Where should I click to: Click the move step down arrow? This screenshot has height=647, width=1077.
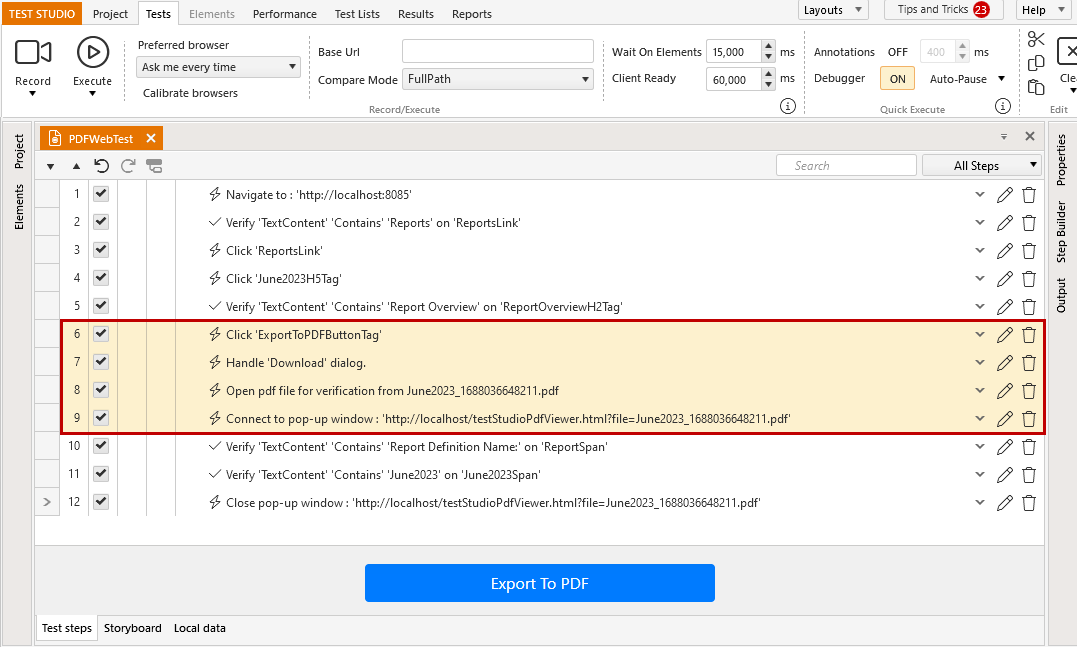tap(50, 166)
